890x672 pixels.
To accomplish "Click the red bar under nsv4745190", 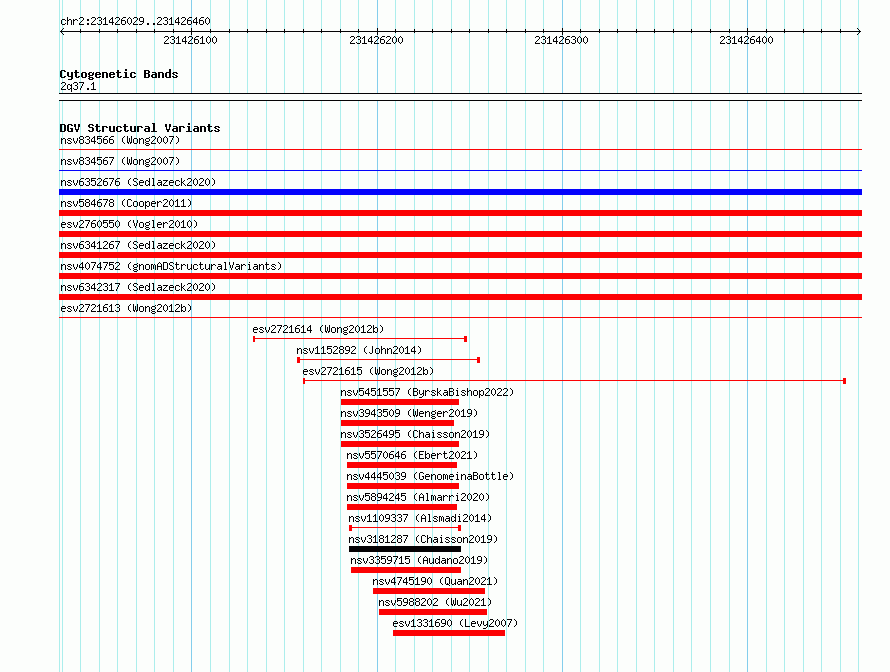I will point(429,591).
